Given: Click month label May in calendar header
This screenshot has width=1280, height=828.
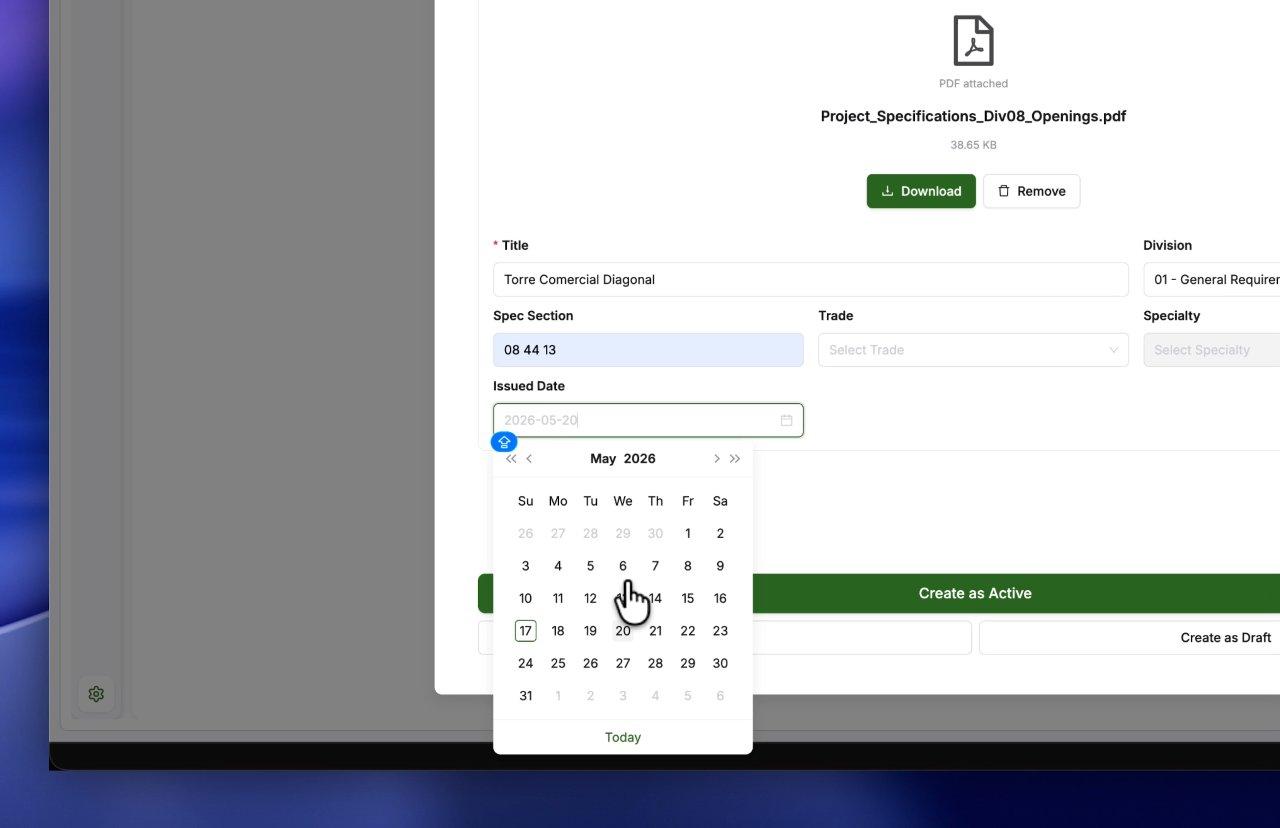Looking at the screenshot, I should pos(603,459).
